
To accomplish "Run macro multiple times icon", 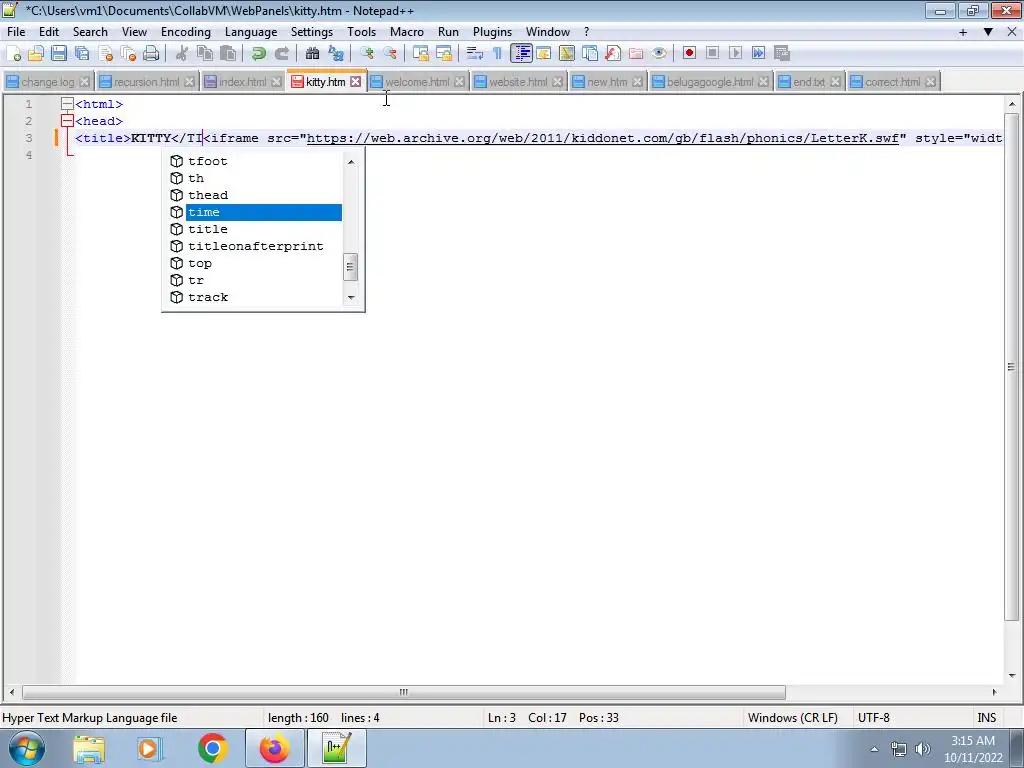I will coord(759,54).
